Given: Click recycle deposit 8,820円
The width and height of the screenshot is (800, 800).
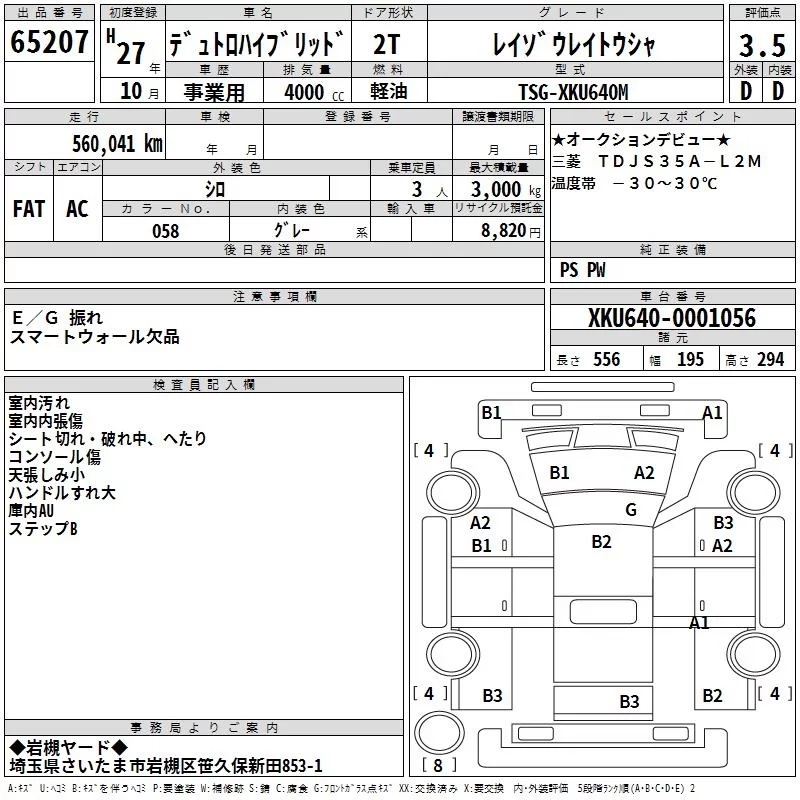Looking at the screenshot, I should click(511, 231).
